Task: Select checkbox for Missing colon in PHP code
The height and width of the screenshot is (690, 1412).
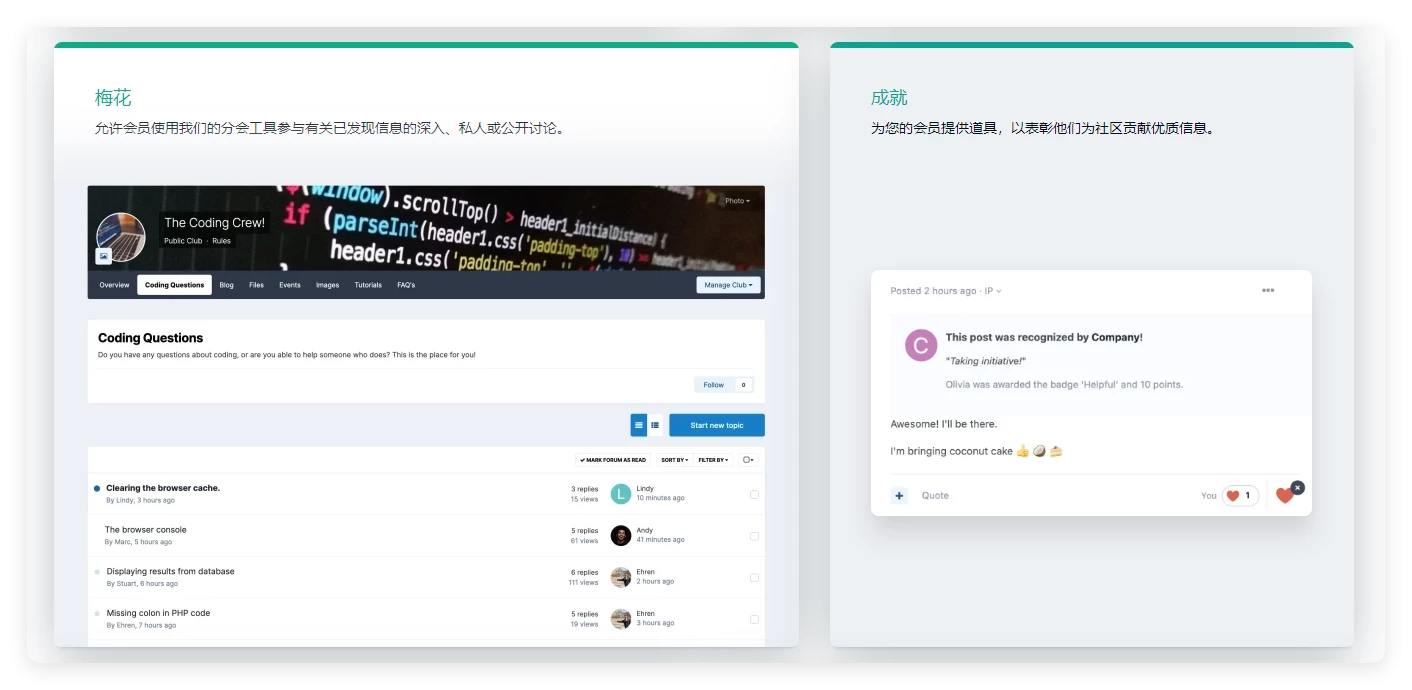Action: [754, 619]
